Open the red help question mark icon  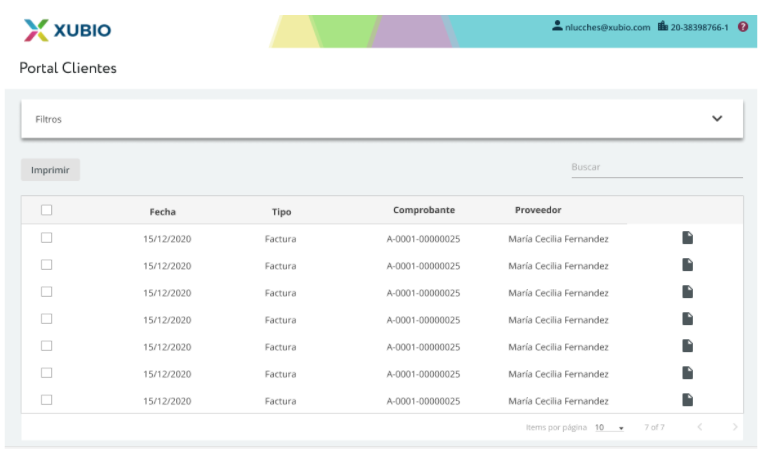[x=743, y=27]
